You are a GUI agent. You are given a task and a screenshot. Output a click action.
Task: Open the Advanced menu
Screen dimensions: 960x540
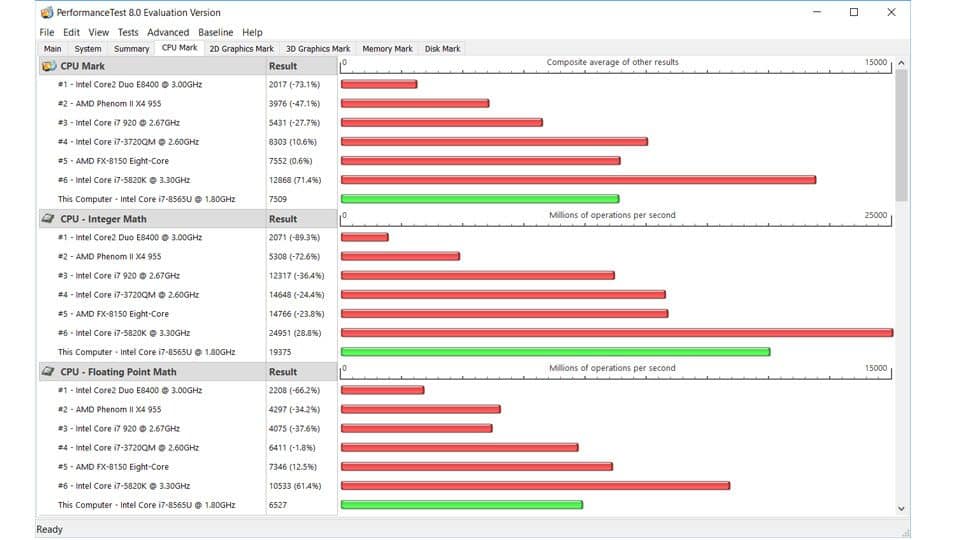point(168,32)
